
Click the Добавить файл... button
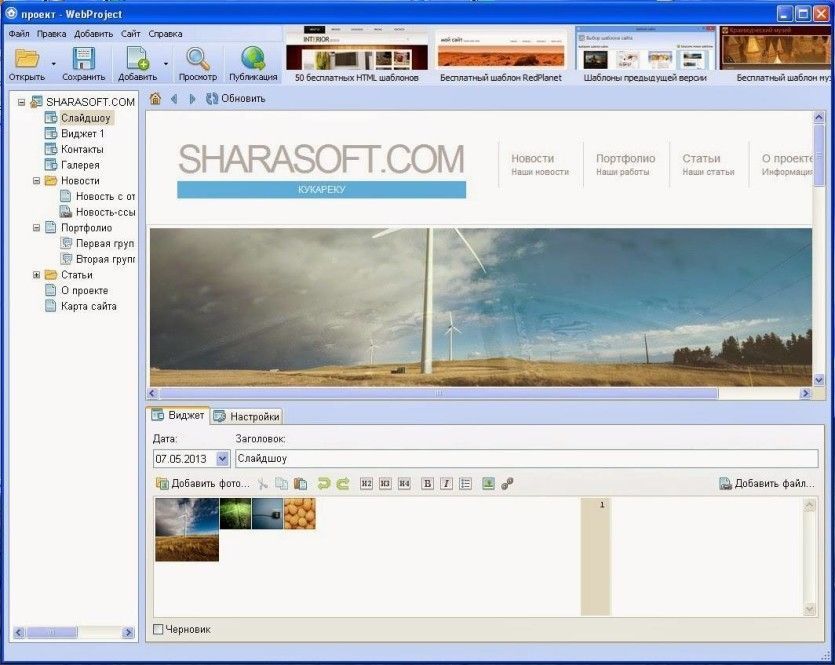767,484
